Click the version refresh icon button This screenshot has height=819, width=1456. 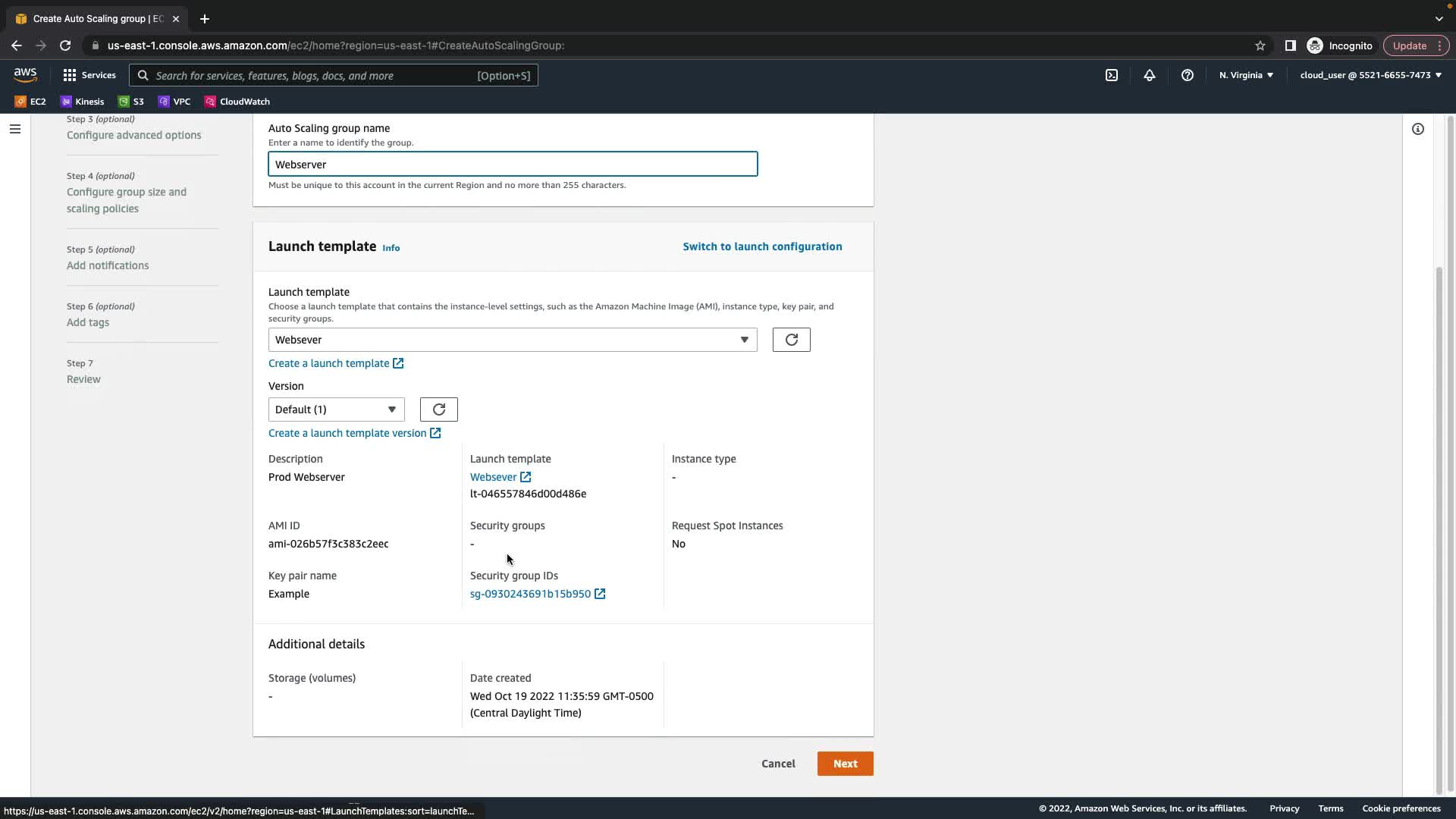[x=438, y=409]
